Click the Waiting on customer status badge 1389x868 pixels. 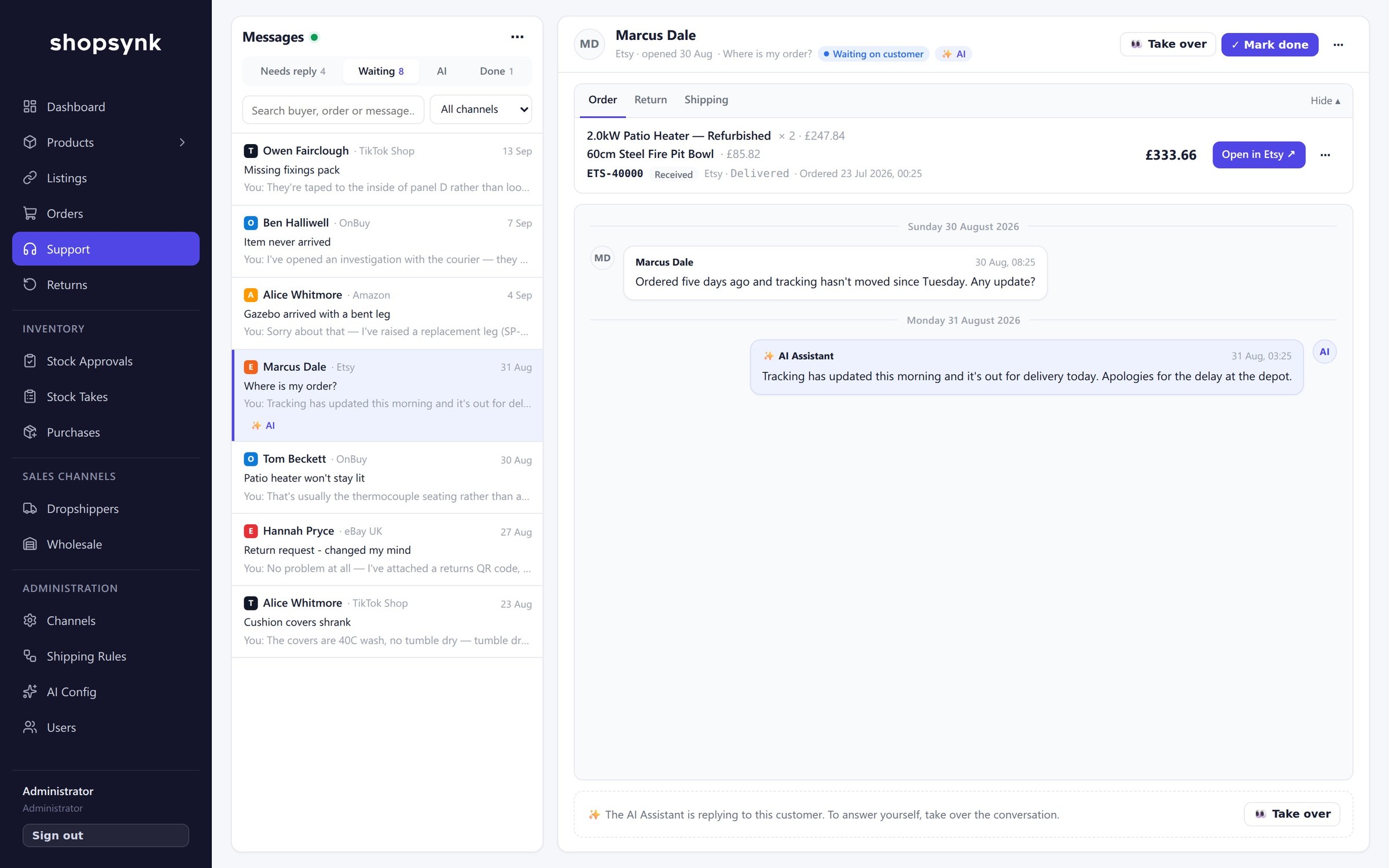(873, 54)
